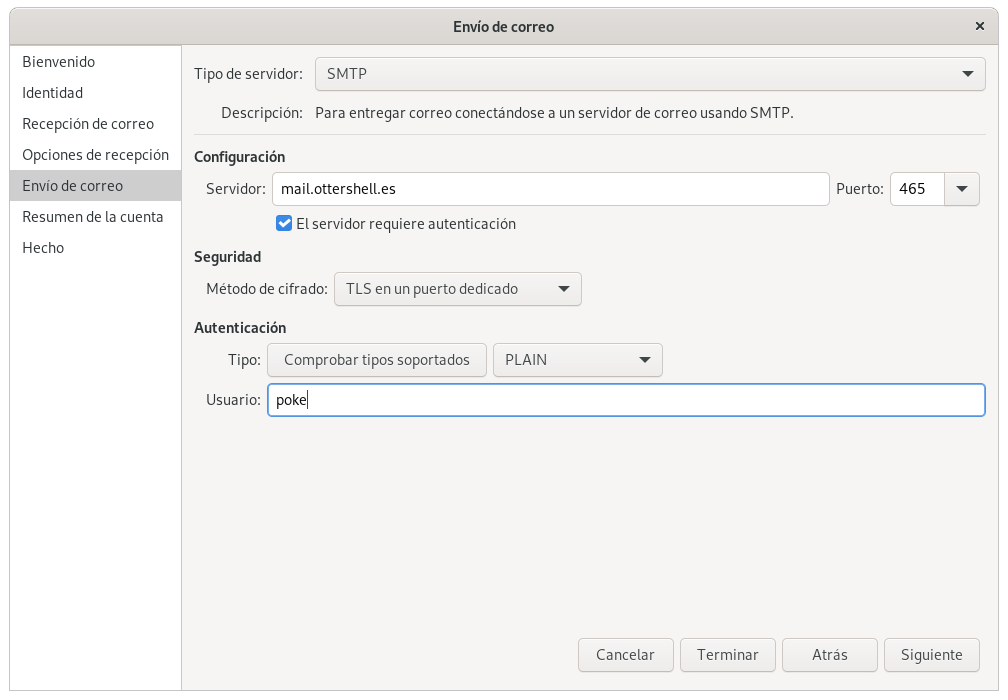
Task: Proceed with the Siguiente button
Action: (x=931, y=655)
